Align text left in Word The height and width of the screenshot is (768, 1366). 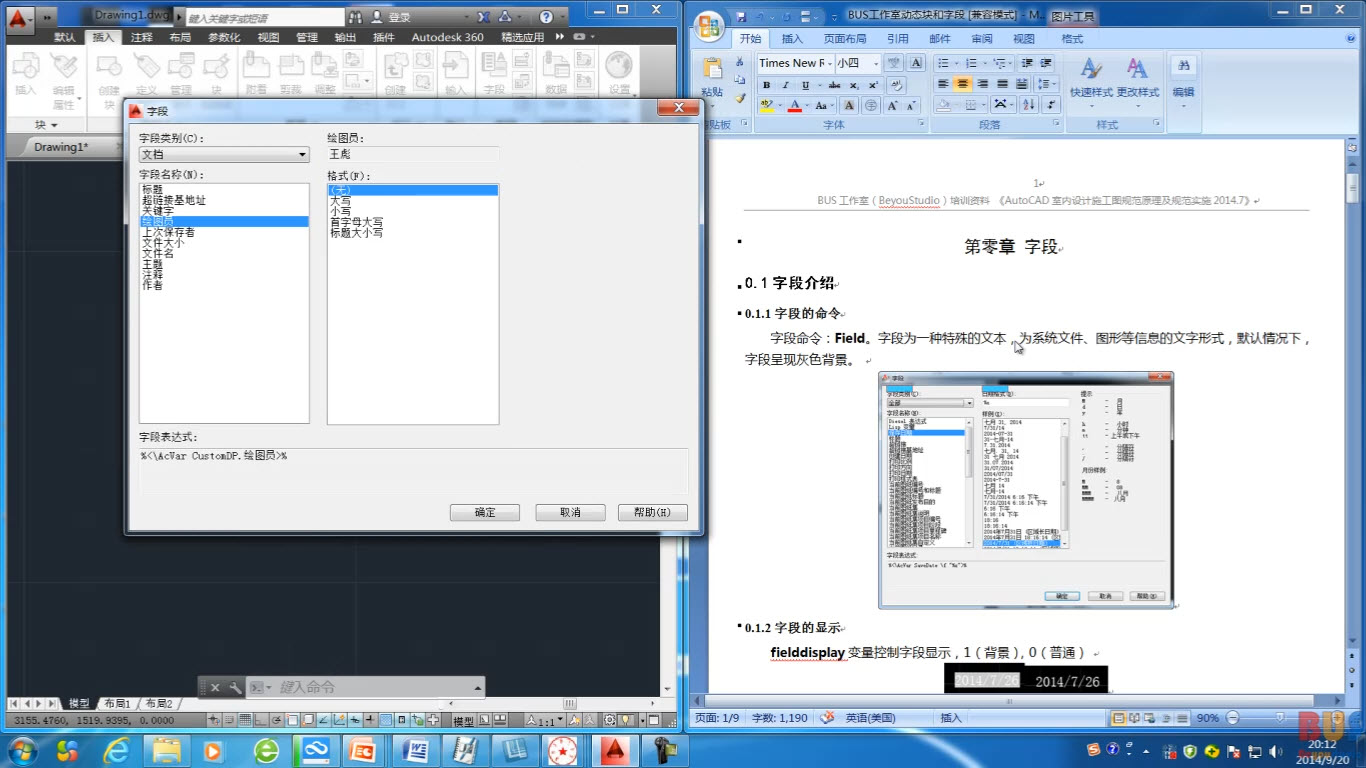pyautogui.click(x=943, y=84)
